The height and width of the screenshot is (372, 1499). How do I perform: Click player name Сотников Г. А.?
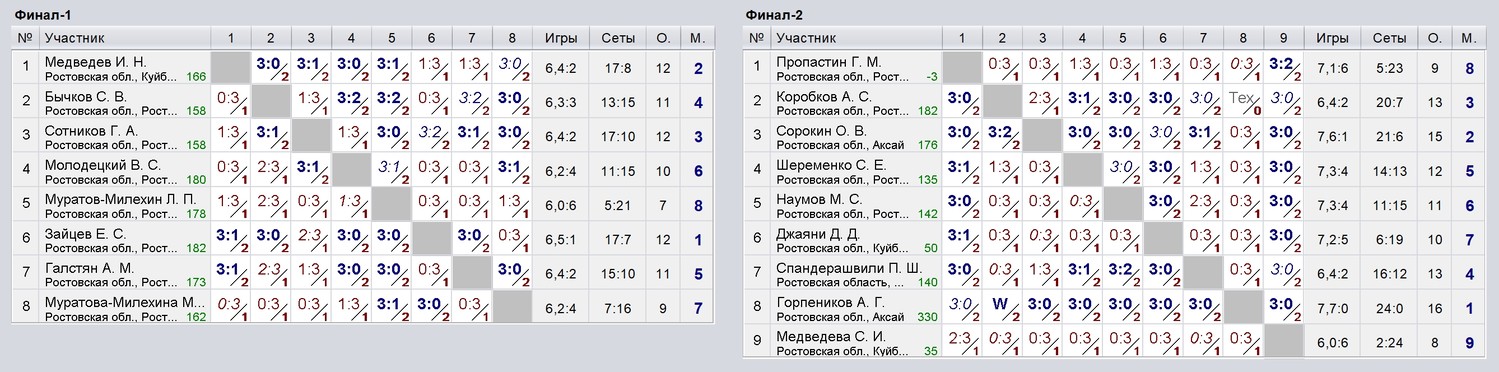click(x=91, y=131)
